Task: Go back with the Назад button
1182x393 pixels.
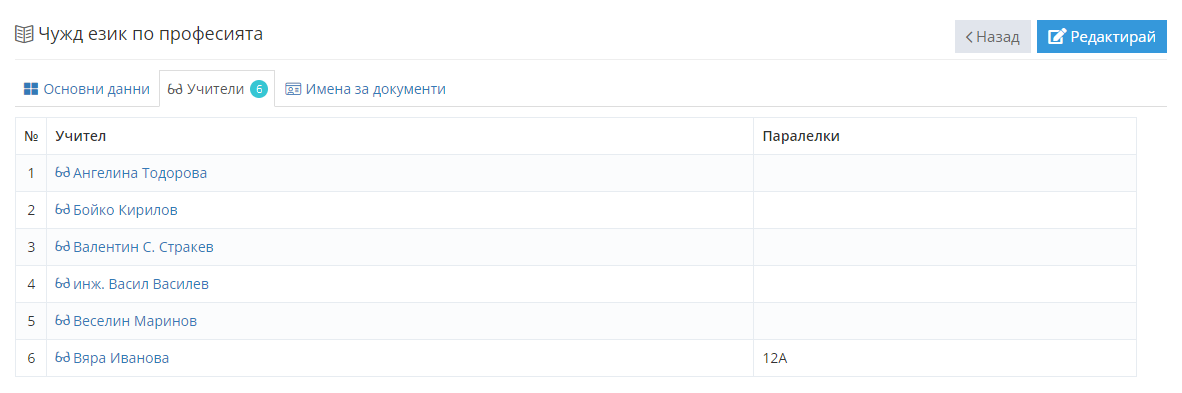Action: coord(992,36)
